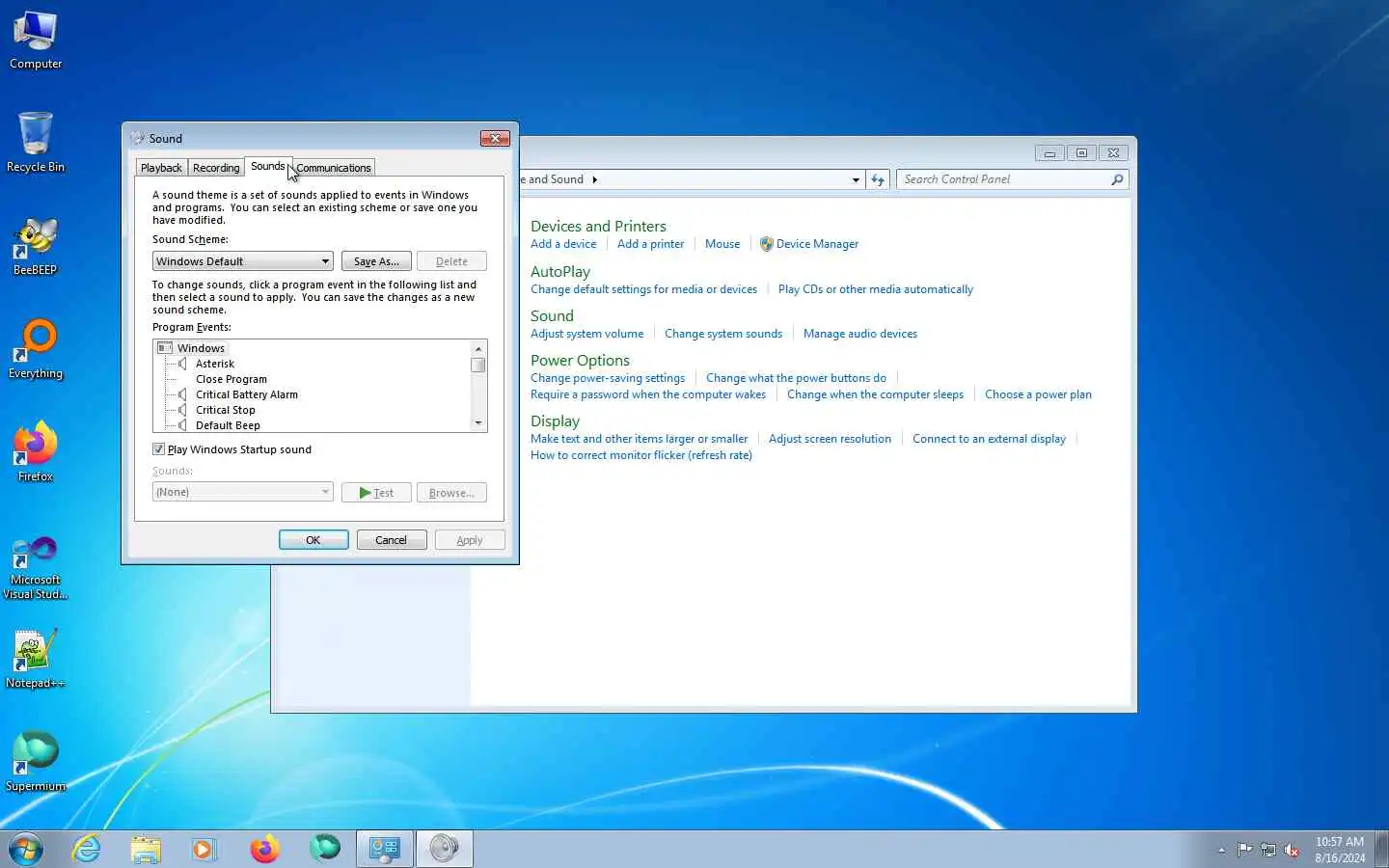The image size is (1389, 868).
Task: Switch to Sound dialog taskbar button
Action: click(x=445, y=849)
